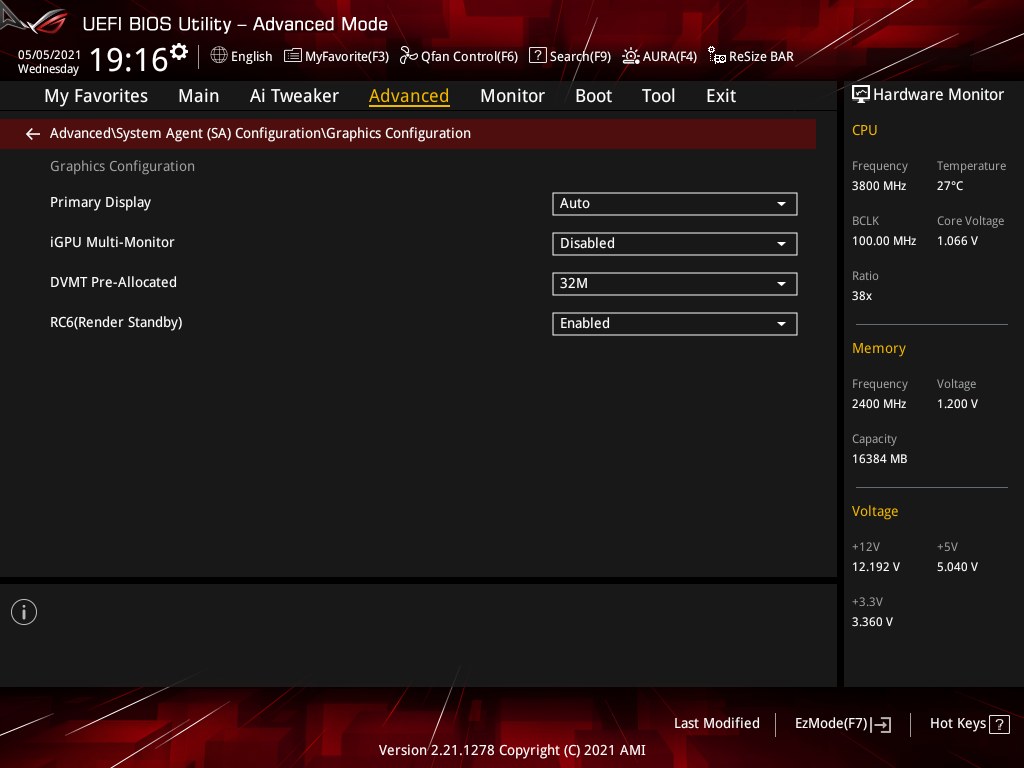Click the back arrow in the breadcrumb bar

pyautogui.click(x=33, y=134)
